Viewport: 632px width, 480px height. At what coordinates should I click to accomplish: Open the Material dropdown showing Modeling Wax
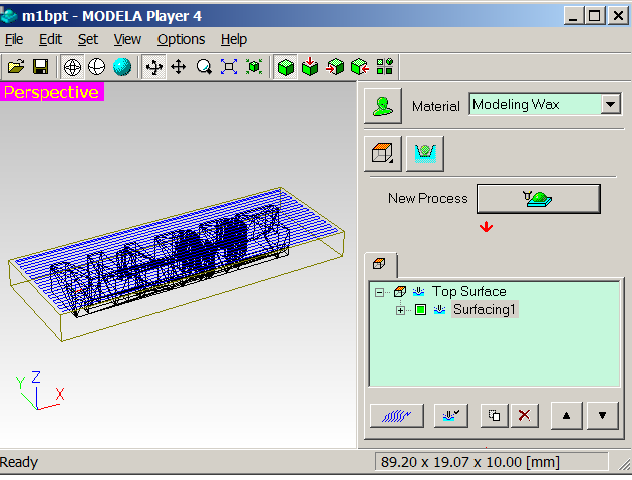pyautogui.click(x=611, y=104)
